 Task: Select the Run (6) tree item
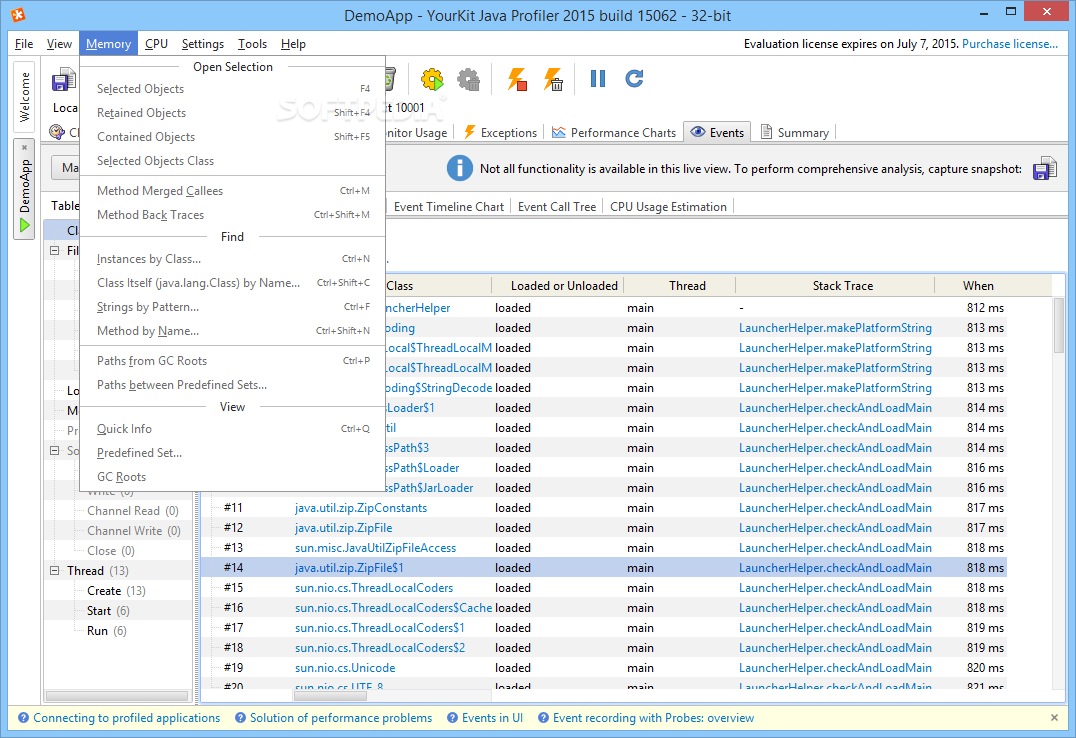pos(106,630)
